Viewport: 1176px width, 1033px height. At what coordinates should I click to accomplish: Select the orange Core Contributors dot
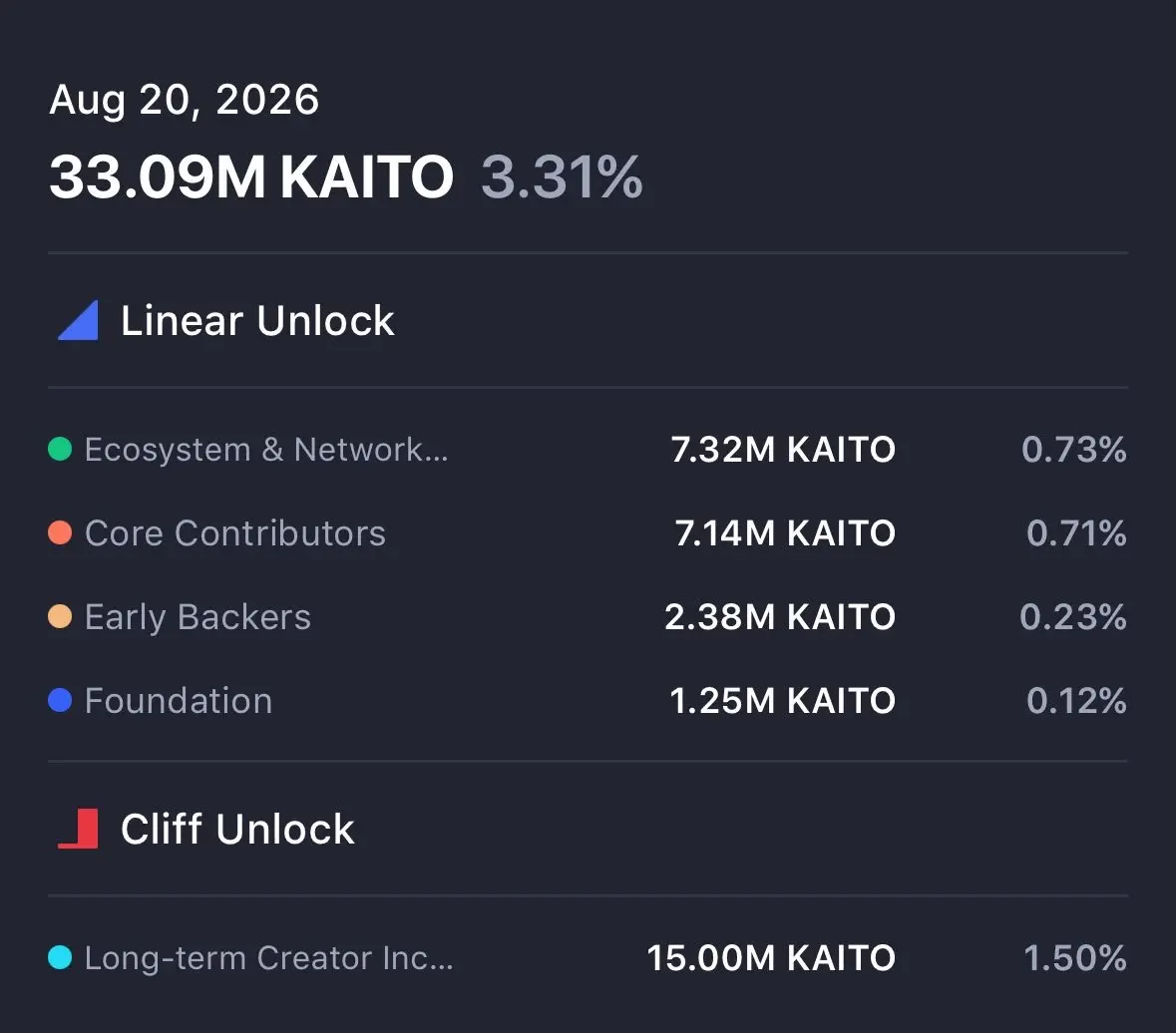click(60, 533)
